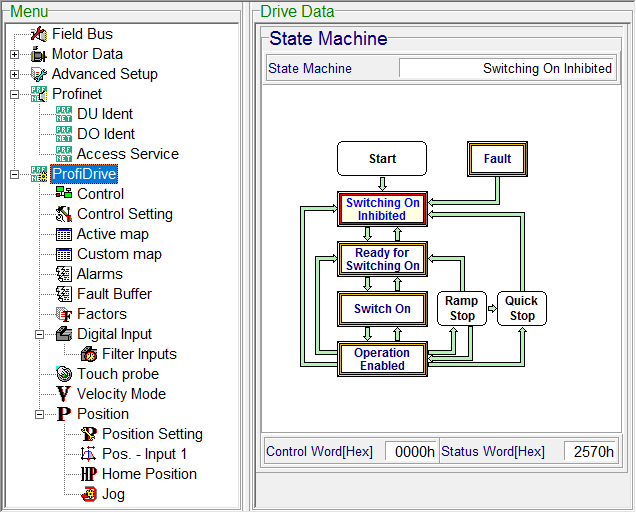Select the Alarms icon in tree
This screenshot has width=636, height=513.
tap(64, 274)
